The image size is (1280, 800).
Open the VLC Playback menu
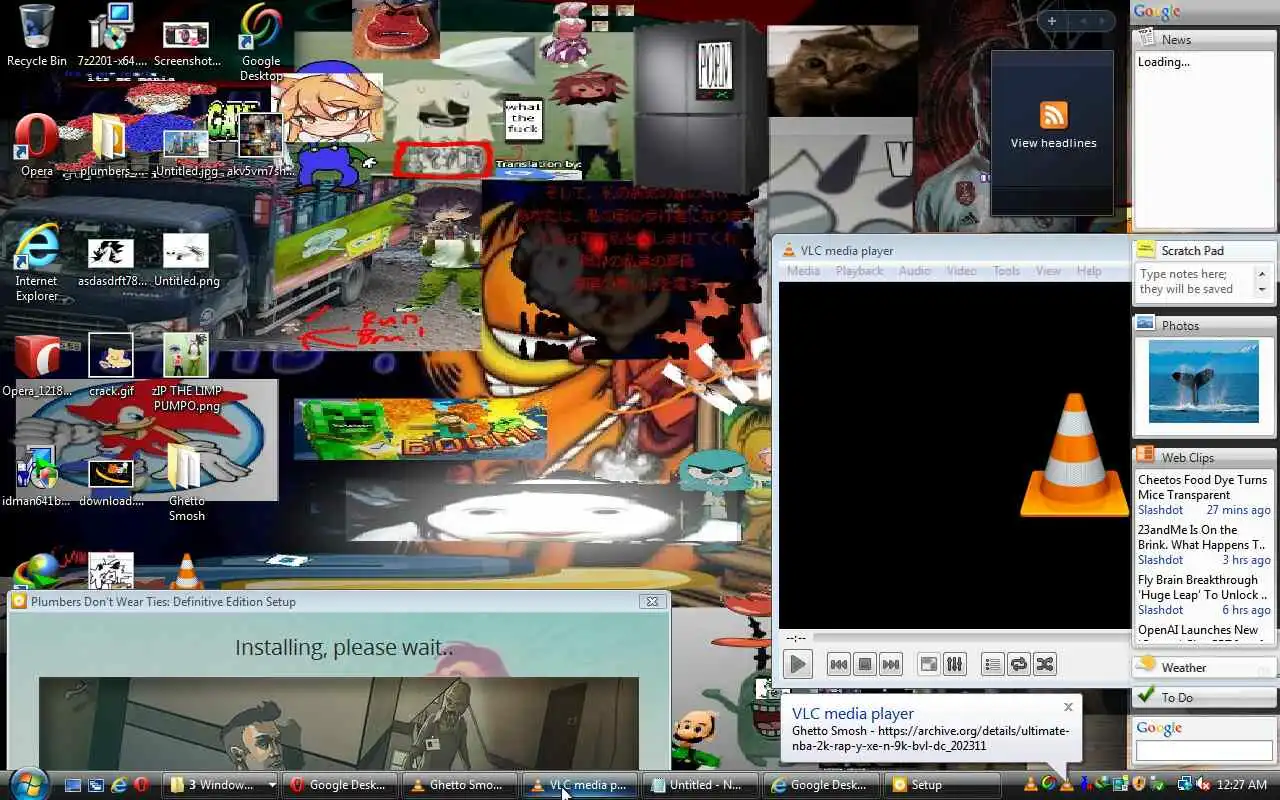[x=859, y=271]
